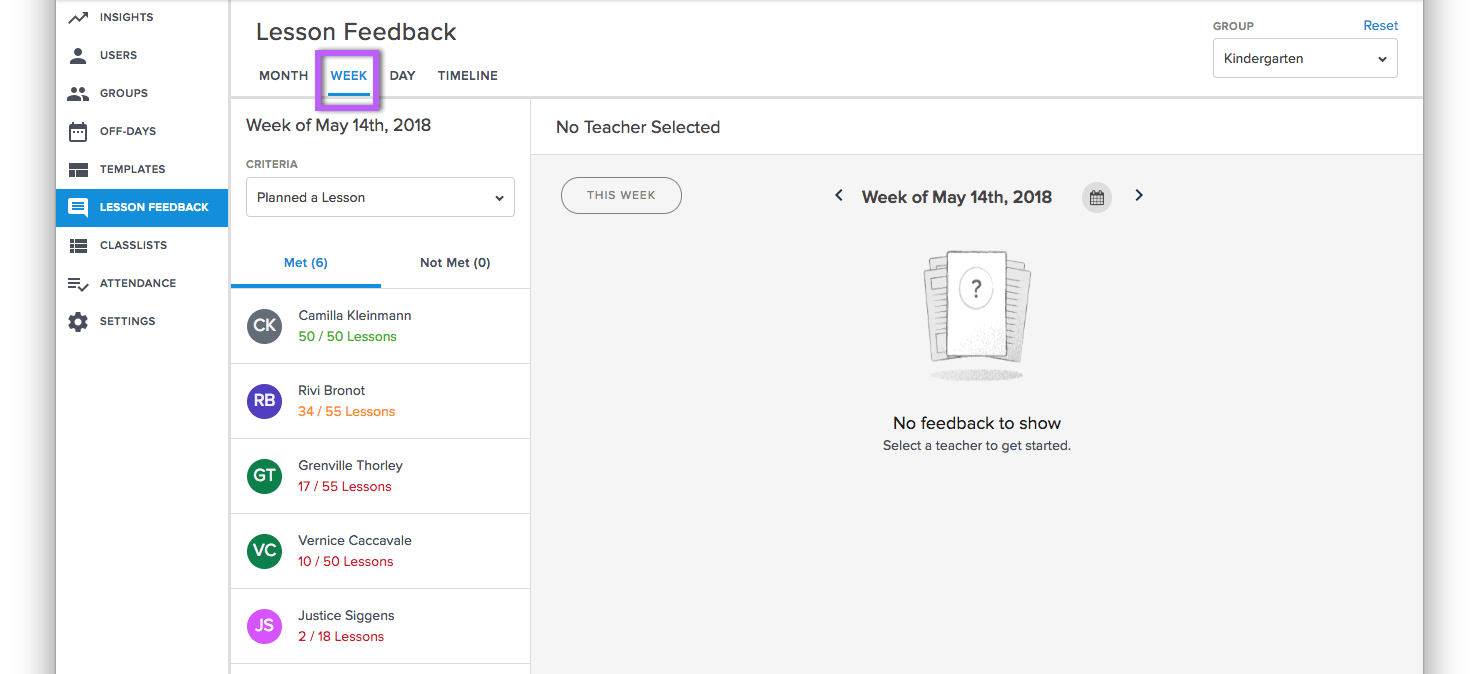Go to previous week with the left arrow

click(839, 195)
